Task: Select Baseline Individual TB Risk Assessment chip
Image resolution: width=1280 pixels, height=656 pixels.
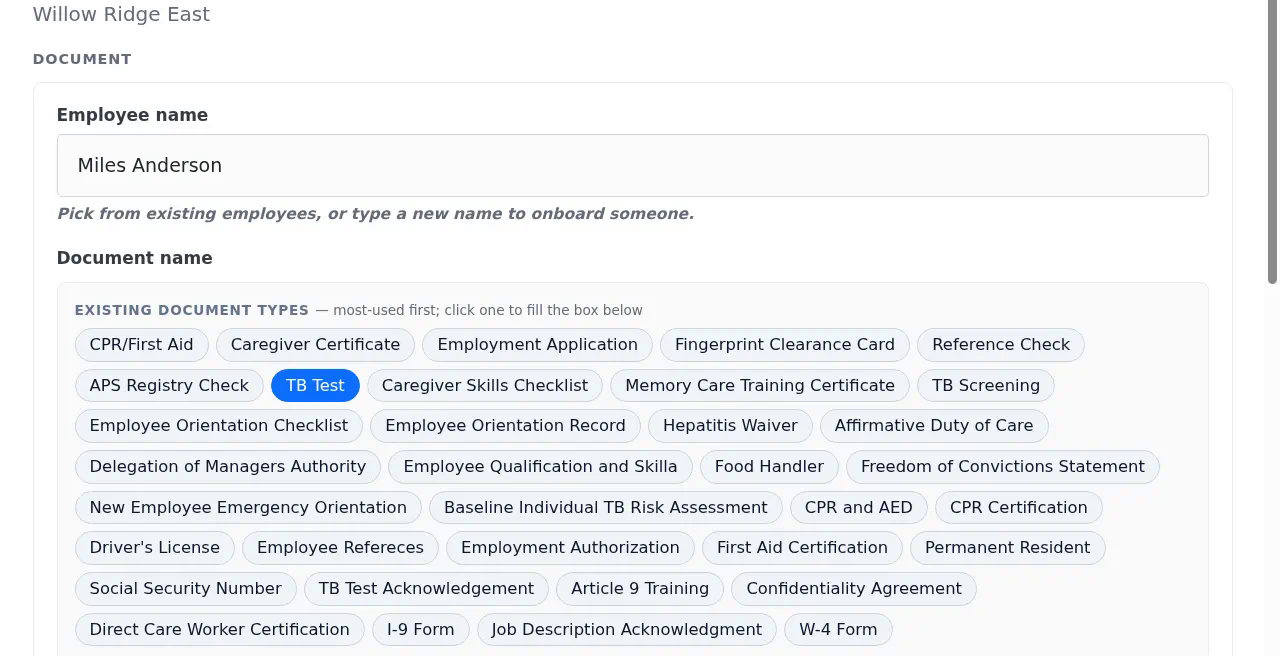Action: point(605,507)
